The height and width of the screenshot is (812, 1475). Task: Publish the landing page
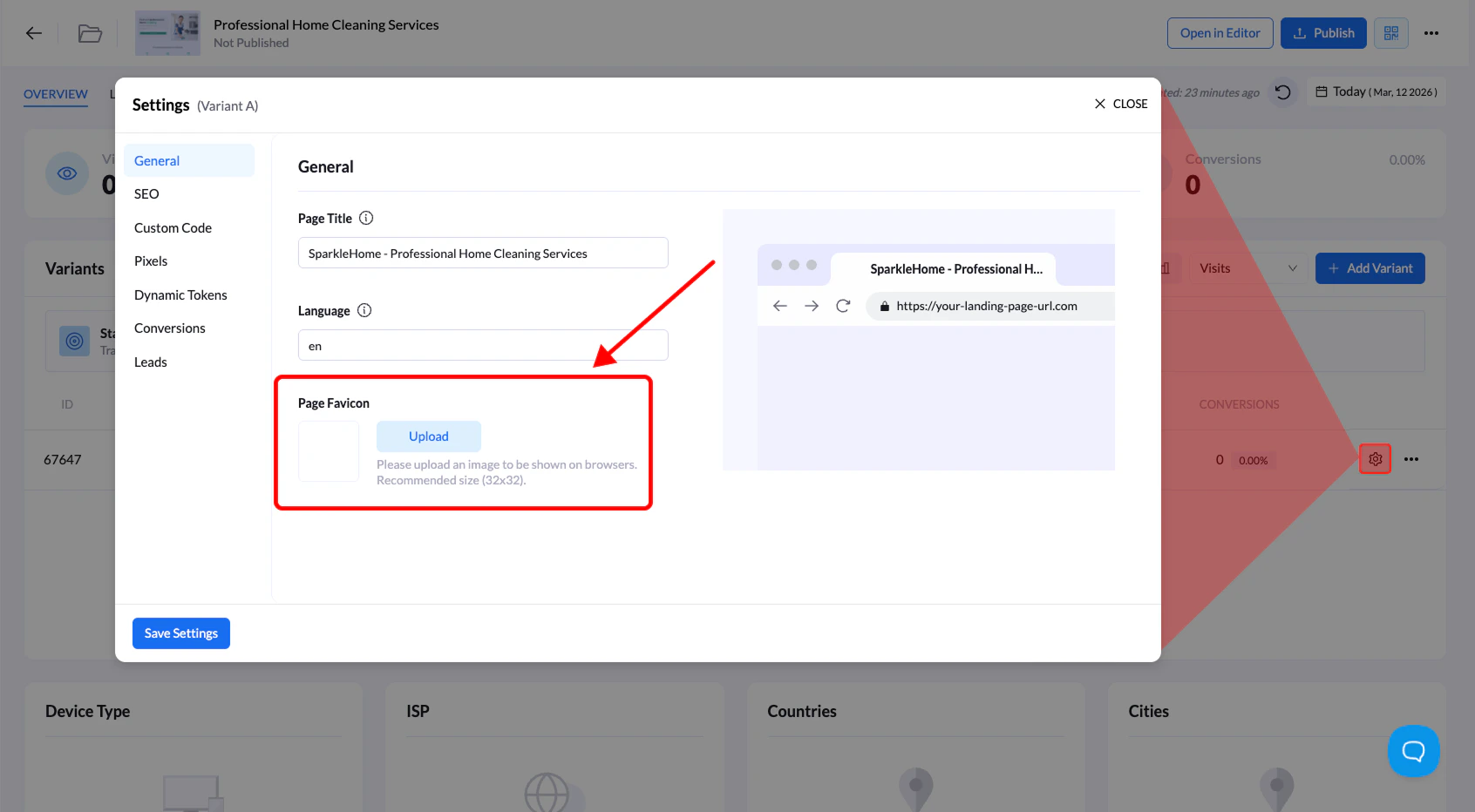tap(1323, 33)
